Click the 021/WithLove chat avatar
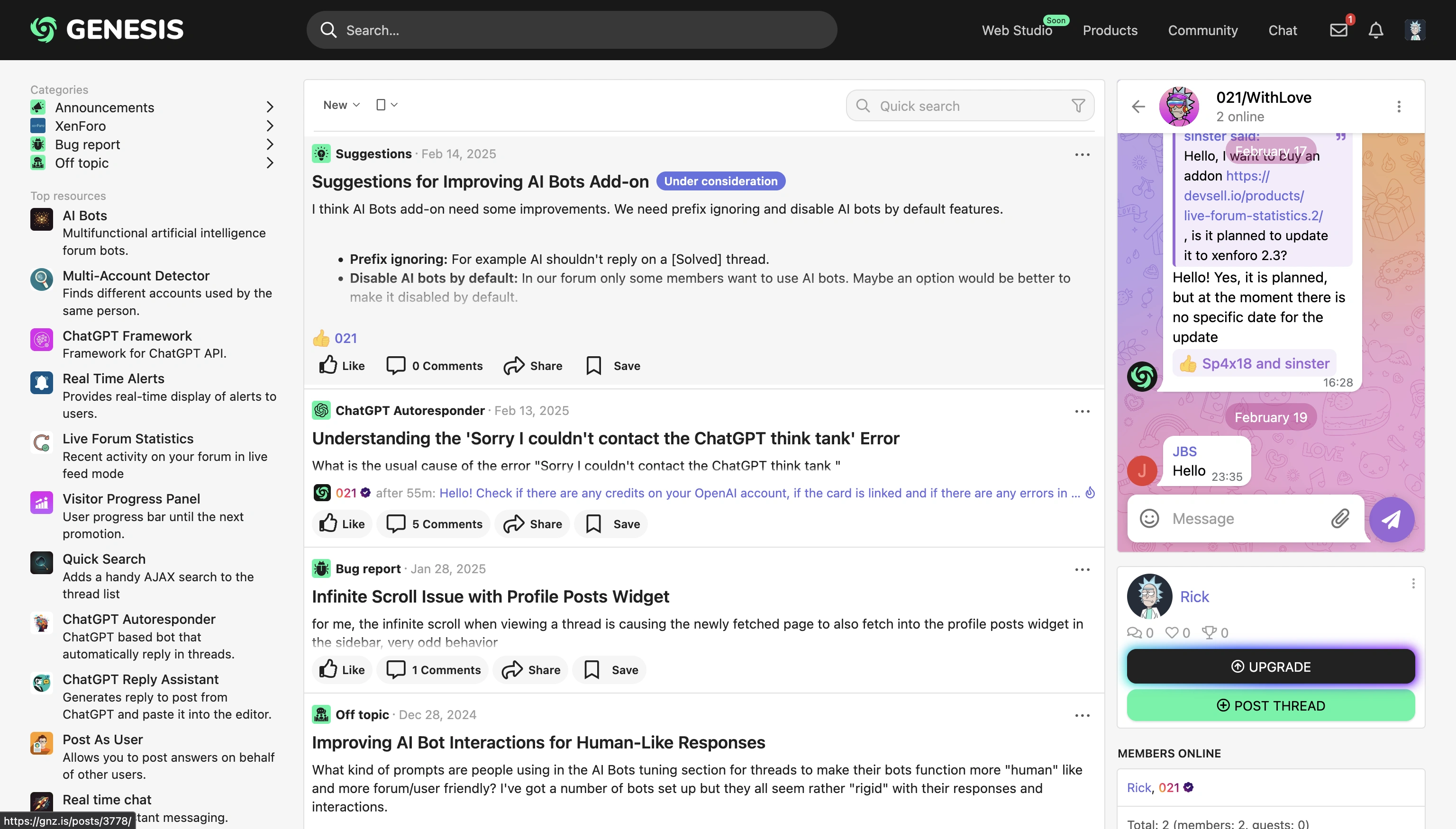 pyautogui.click(x=1179, y=107)
